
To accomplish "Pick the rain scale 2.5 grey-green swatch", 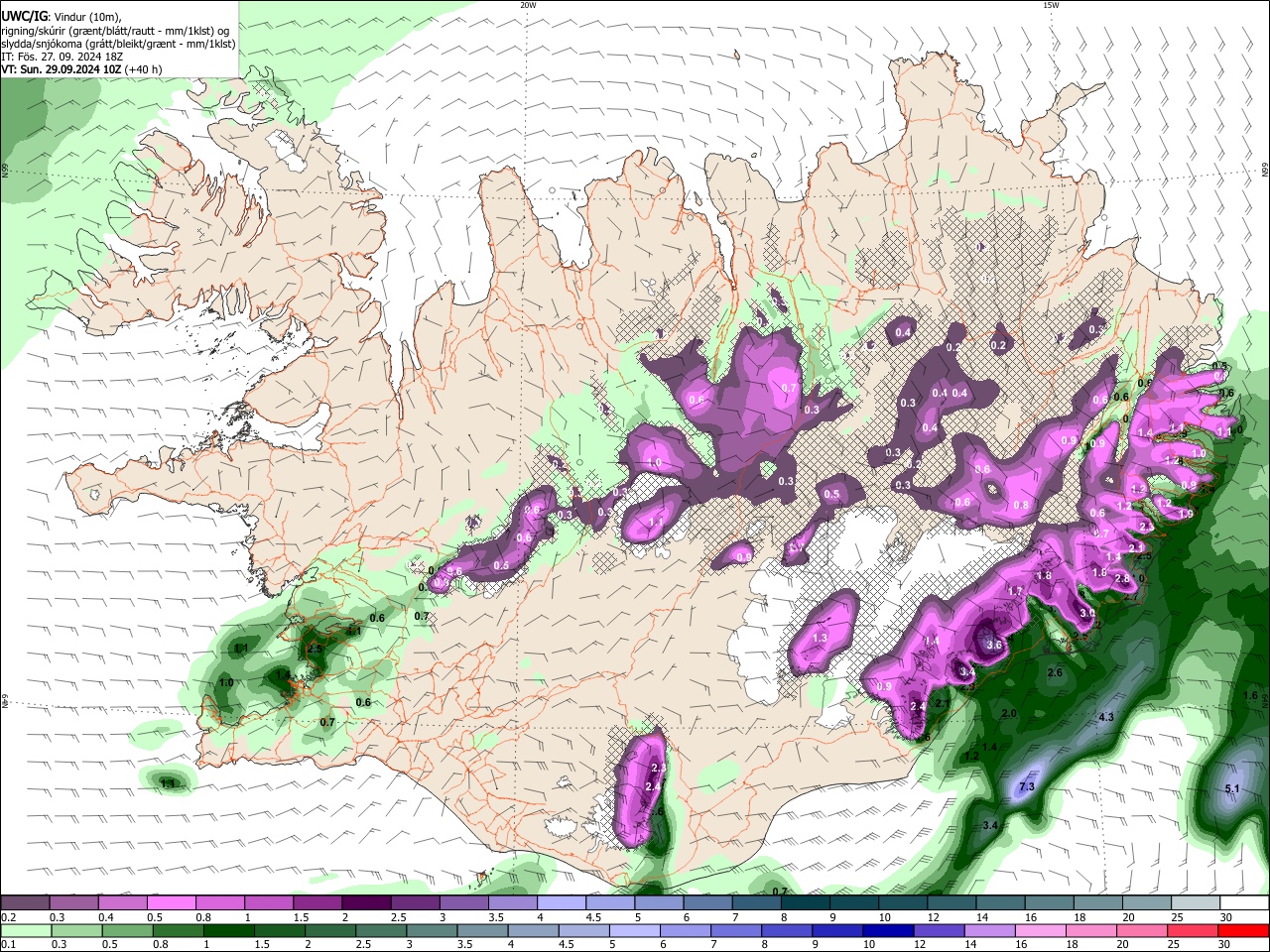I will (381, 931).
